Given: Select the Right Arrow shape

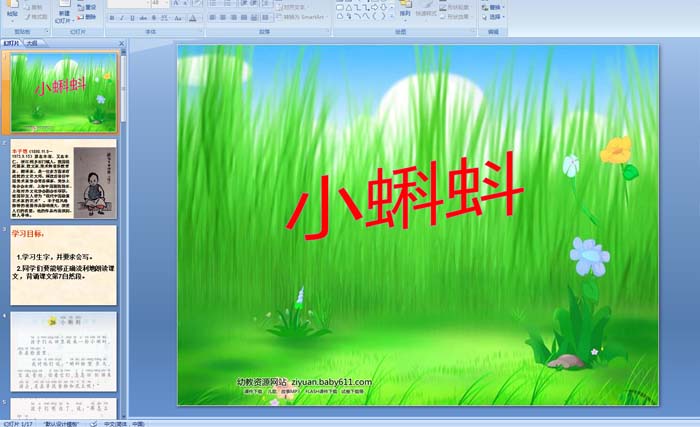Looking at the screenshot, I should coord(375,8).
